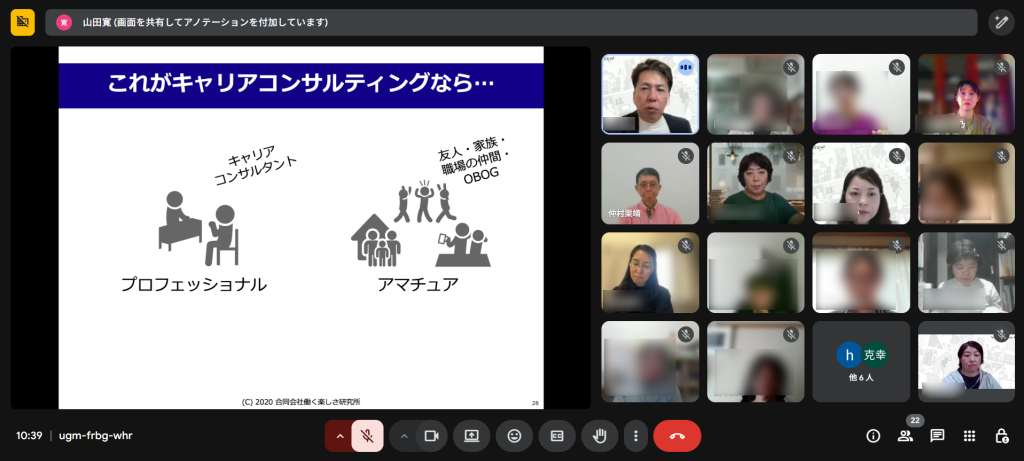Raise your hand
This screenshot has height=461, width=1024.
pos(600,436)
